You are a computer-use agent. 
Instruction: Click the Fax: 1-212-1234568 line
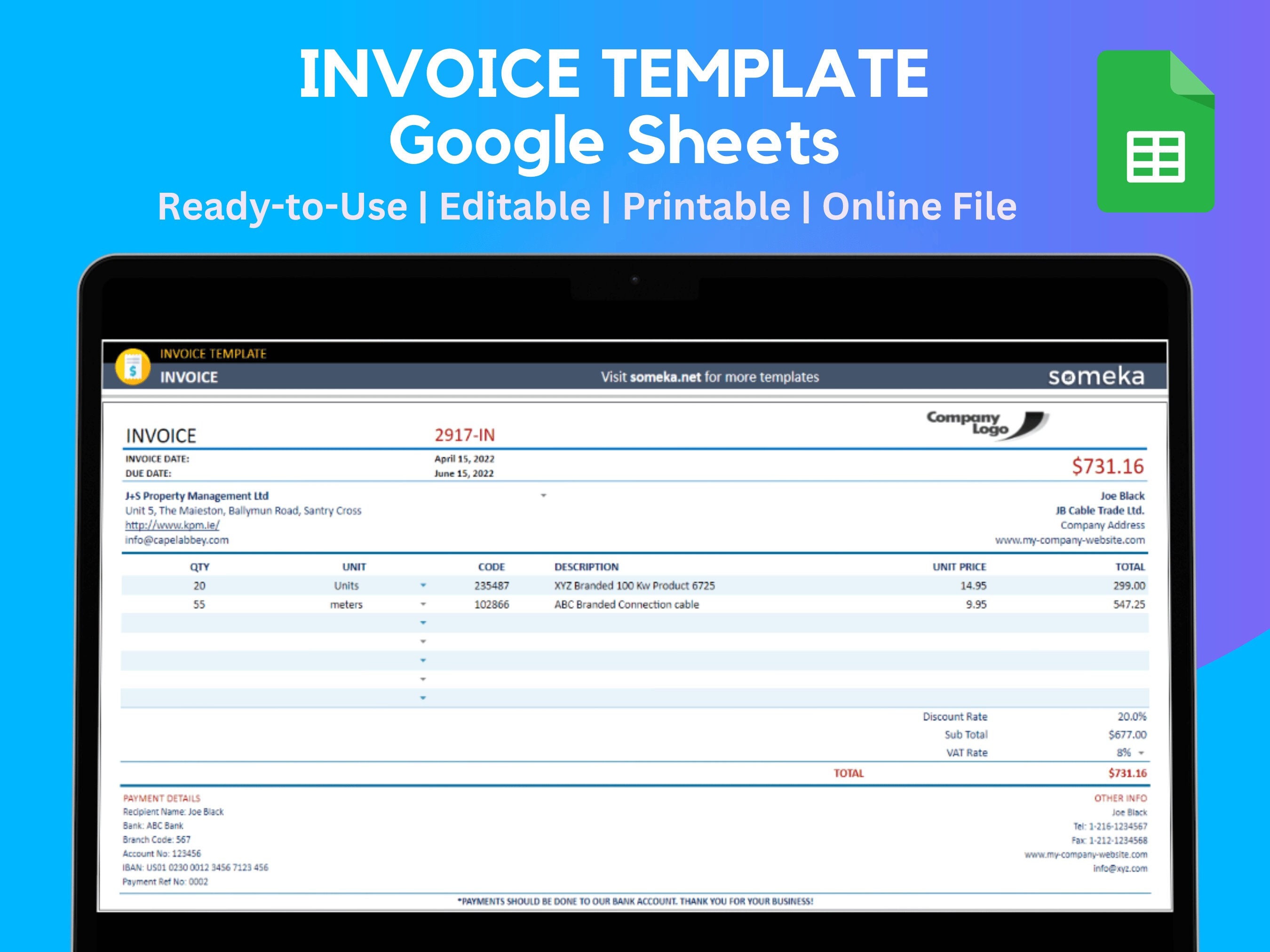(1109, 841)
